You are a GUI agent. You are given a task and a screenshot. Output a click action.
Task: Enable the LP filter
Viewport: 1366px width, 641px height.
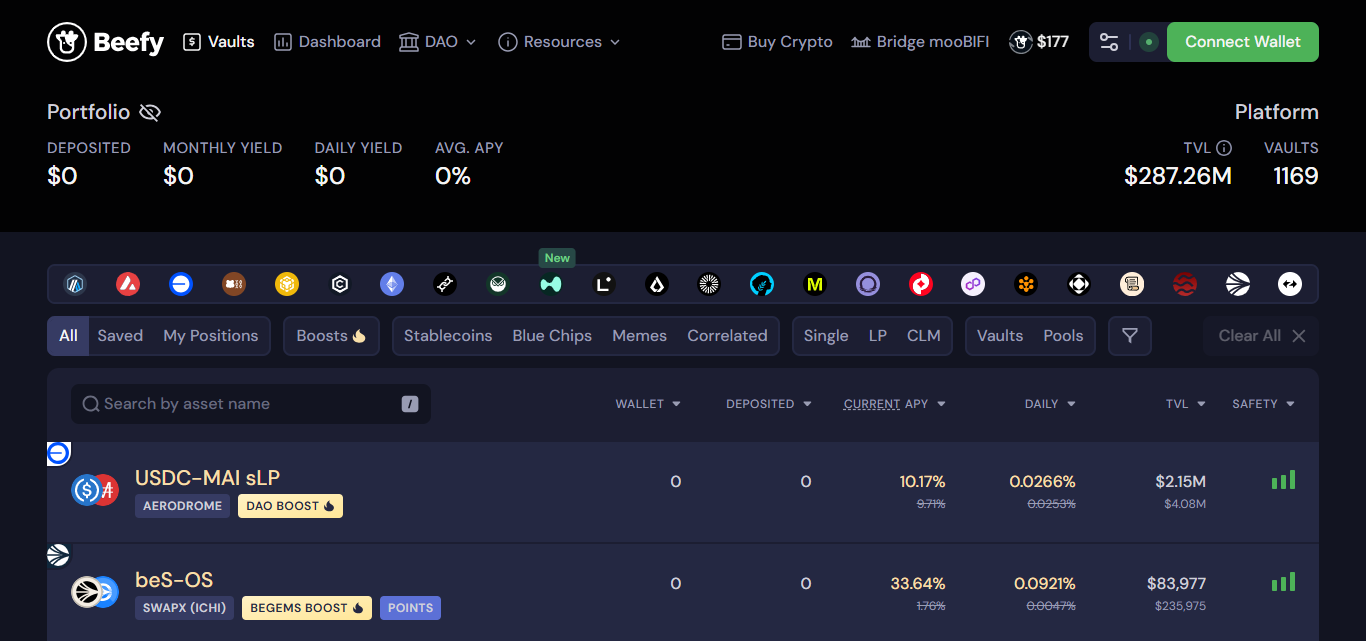pyautogui.click(x=877, y=336)
